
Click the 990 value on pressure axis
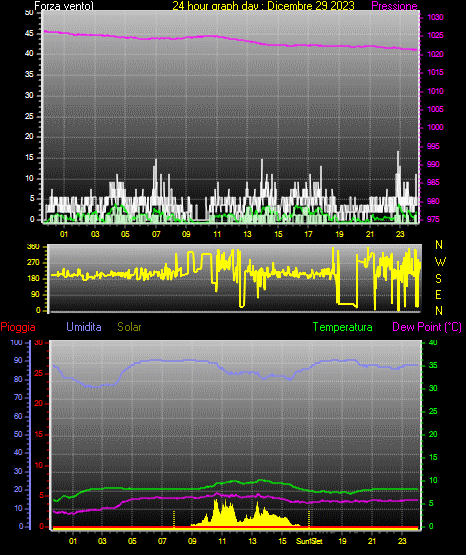pyautogui.click(x=433, y=164)
